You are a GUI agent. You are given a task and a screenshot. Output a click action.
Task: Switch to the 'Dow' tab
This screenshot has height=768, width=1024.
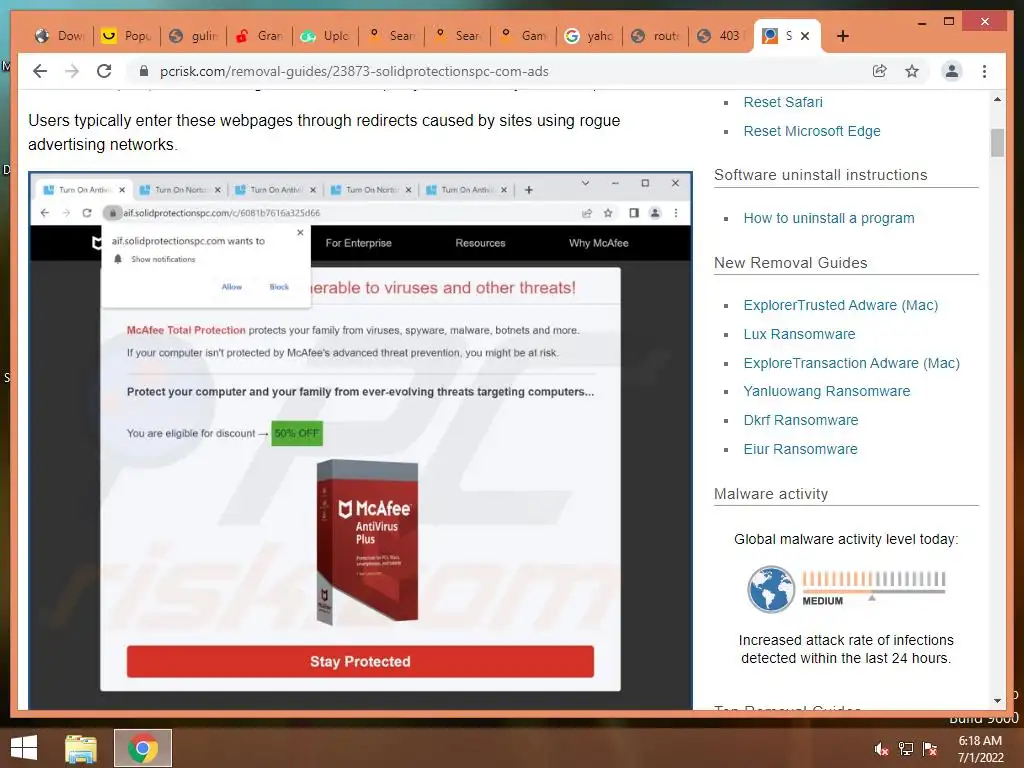60,36
